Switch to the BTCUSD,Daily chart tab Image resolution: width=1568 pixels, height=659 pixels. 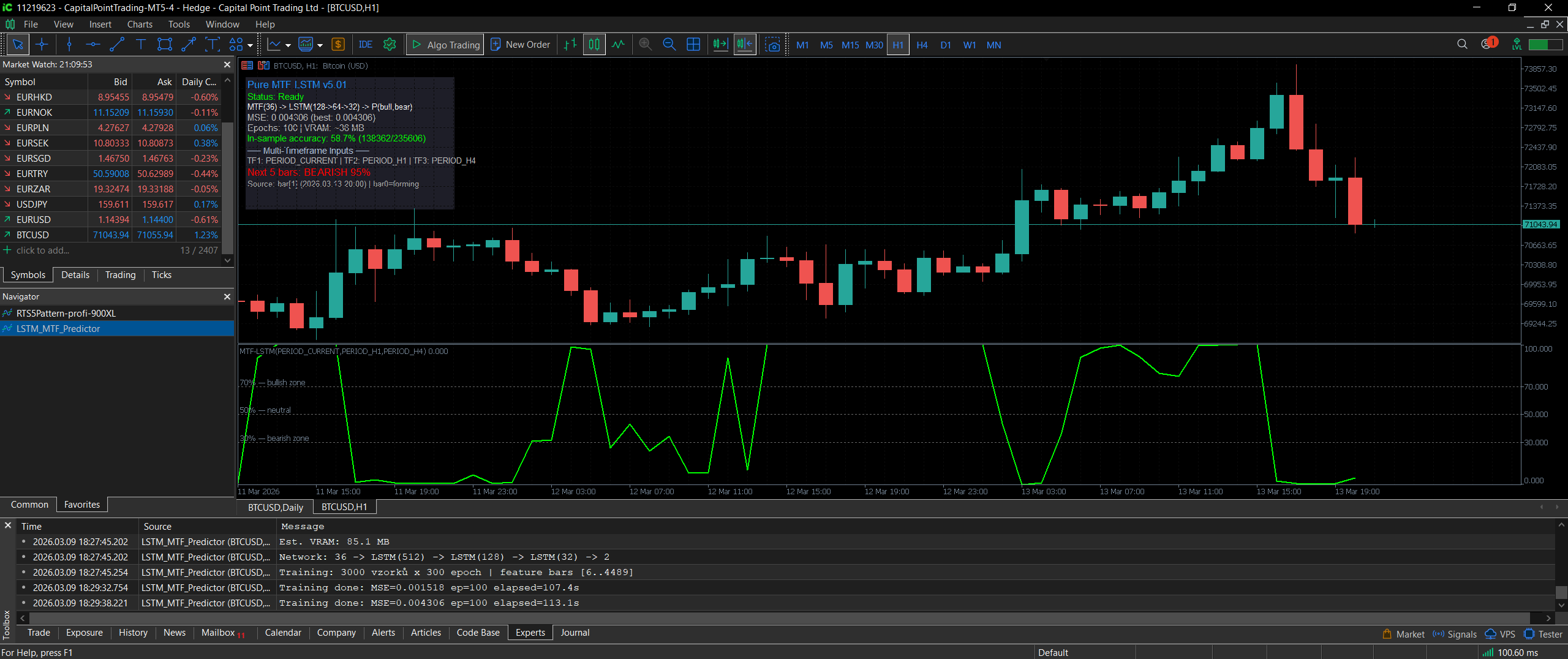pyautogui.click(x=274, y=507)
